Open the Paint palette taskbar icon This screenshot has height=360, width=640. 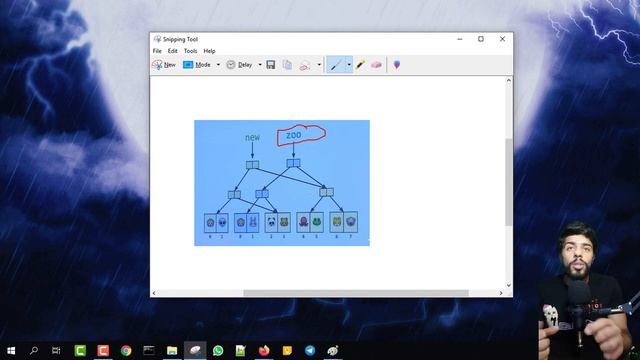coord(333,351)
